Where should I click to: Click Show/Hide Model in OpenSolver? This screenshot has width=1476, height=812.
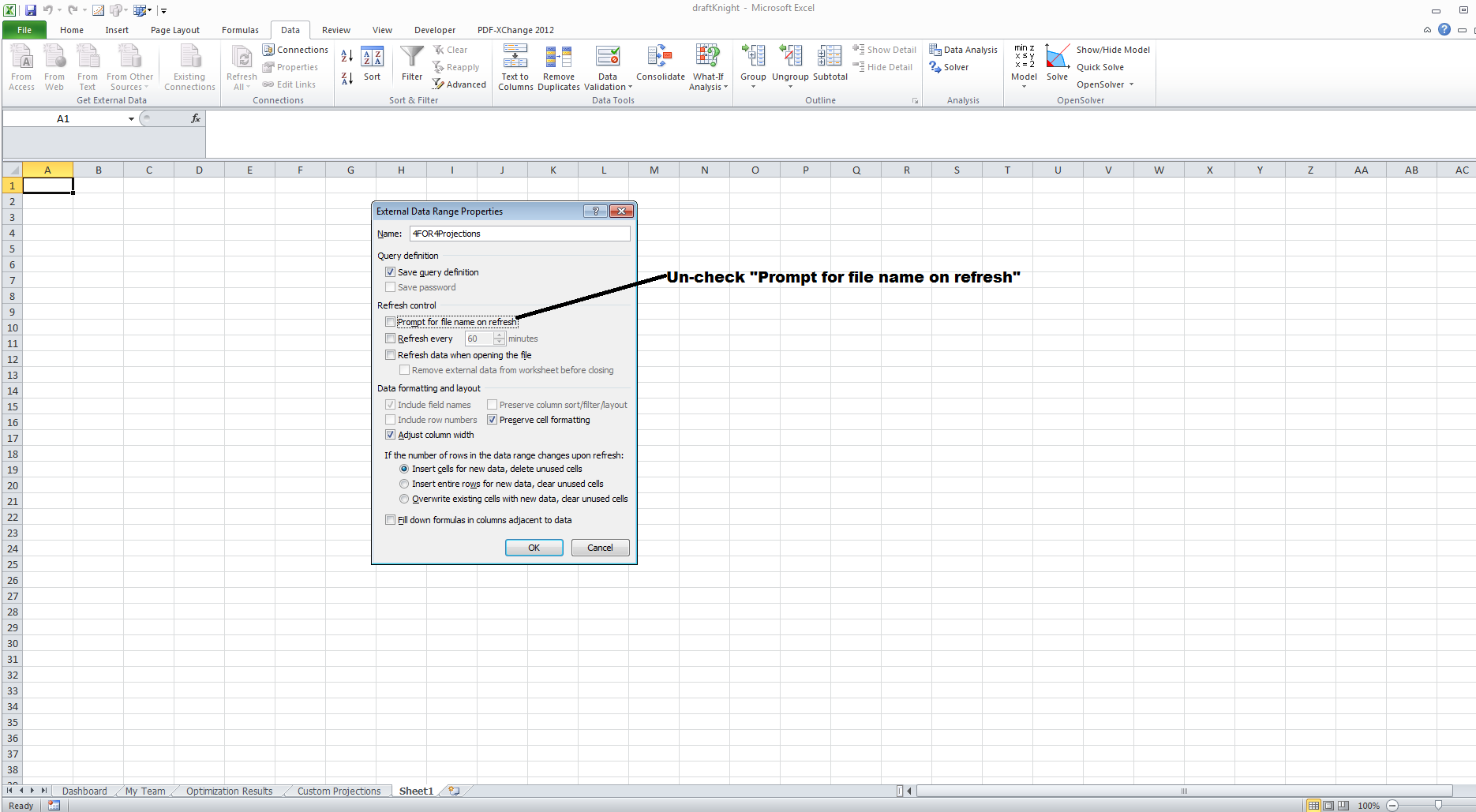1113,50
